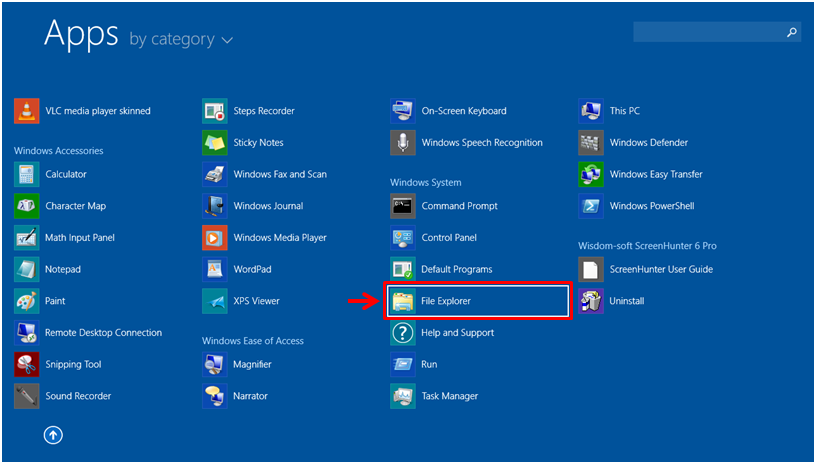
Task: Open the XPS Viewer icon
Action: 215,301
